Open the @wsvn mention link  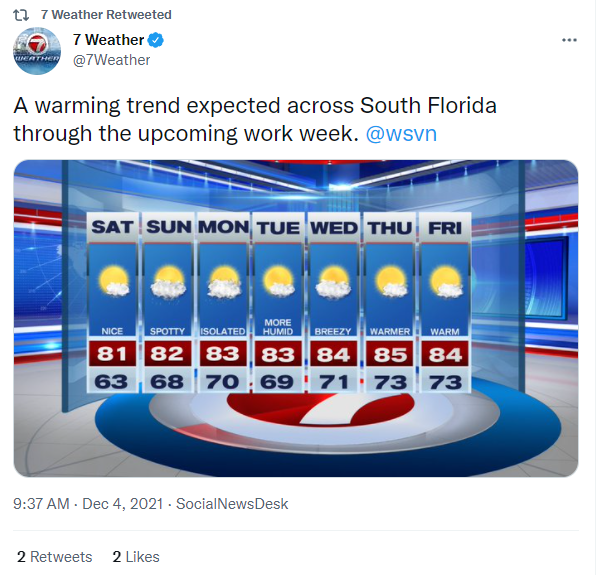[402, 133]
